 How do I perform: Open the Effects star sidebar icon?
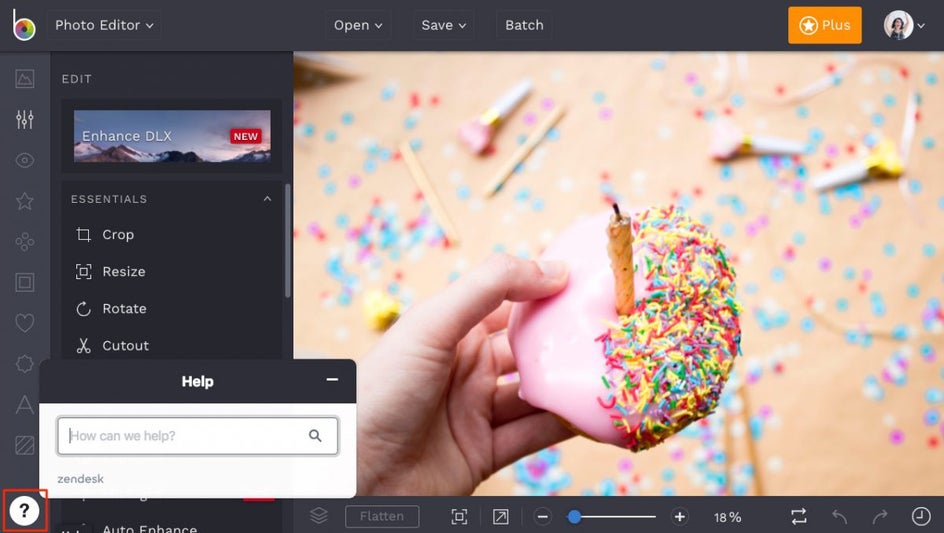[25, 201]
